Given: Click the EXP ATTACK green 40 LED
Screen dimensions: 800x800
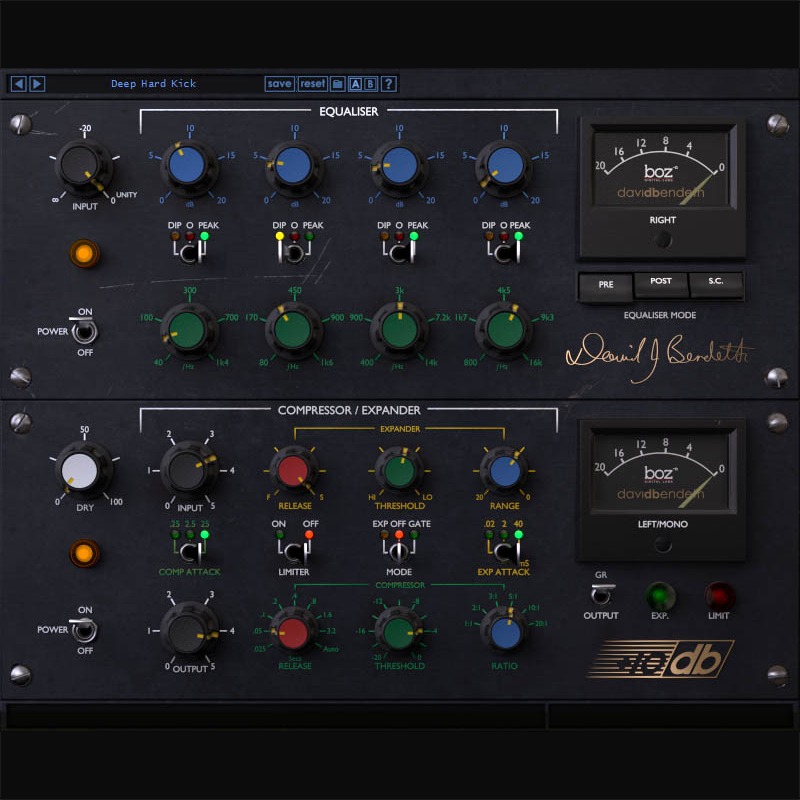Looking at the screenshot, I should click(x=518, y=534).
